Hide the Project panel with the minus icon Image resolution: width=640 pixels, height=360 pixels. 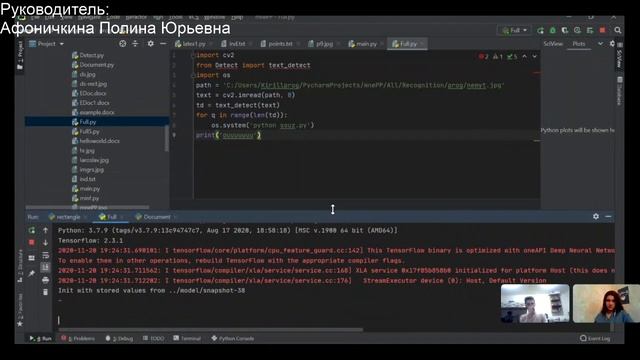[163, 44]
